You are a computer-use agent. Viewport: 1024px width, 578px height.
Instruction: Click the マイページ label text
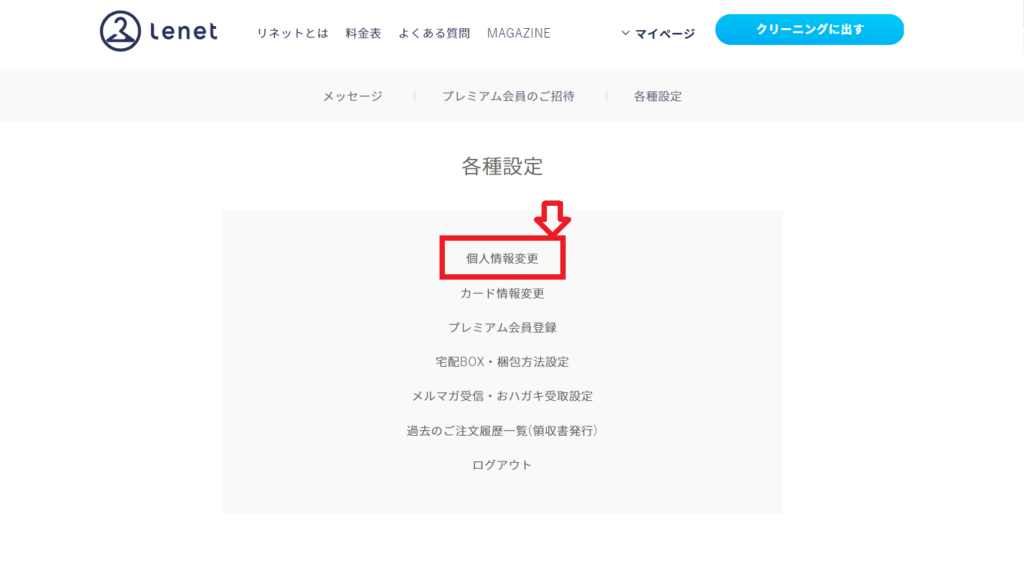point(665,33)
